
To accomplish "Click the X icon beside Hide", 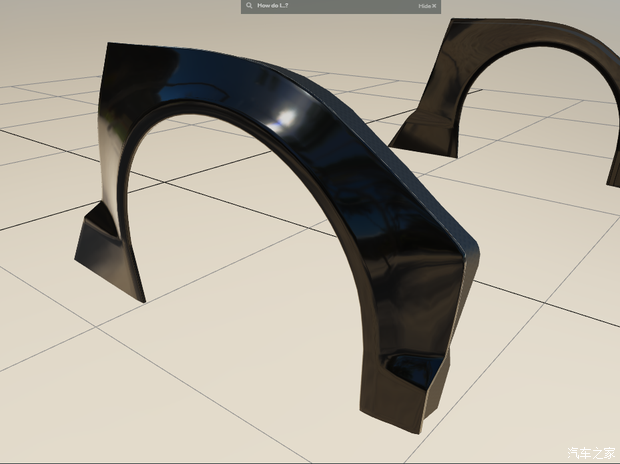I will [x=435, y=6].
